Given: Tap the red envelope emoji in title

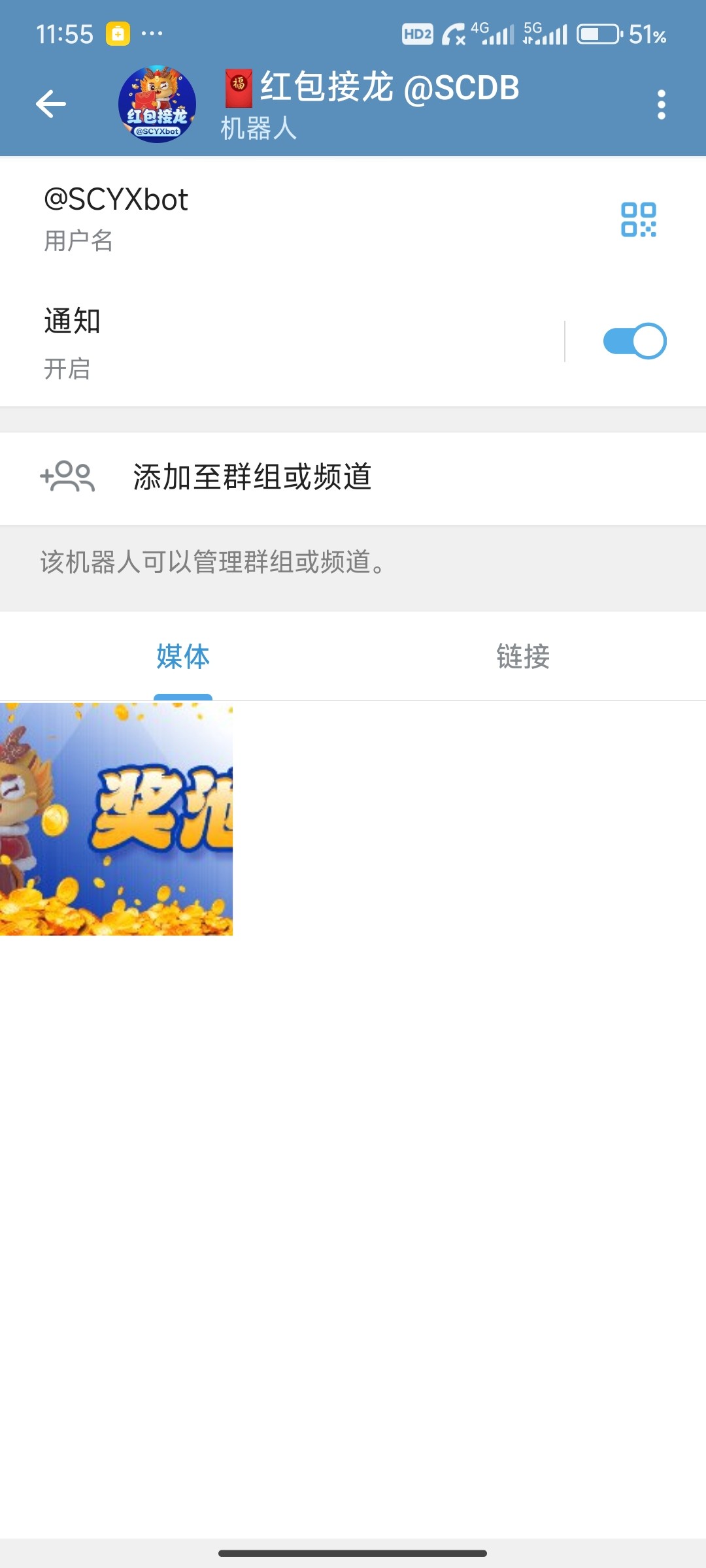Looking at the screenshot, I should point(239,88).
